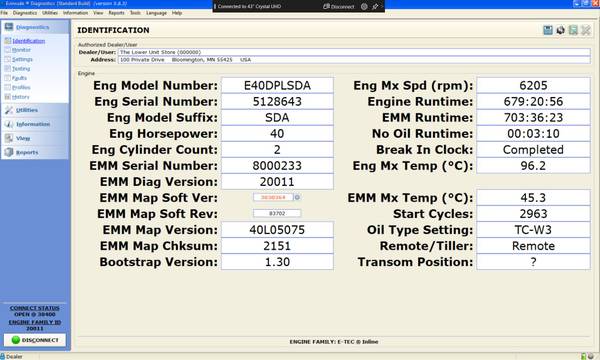Expand the Utilities section in the sidebar
600x360 pixels.
coord(35,110)
